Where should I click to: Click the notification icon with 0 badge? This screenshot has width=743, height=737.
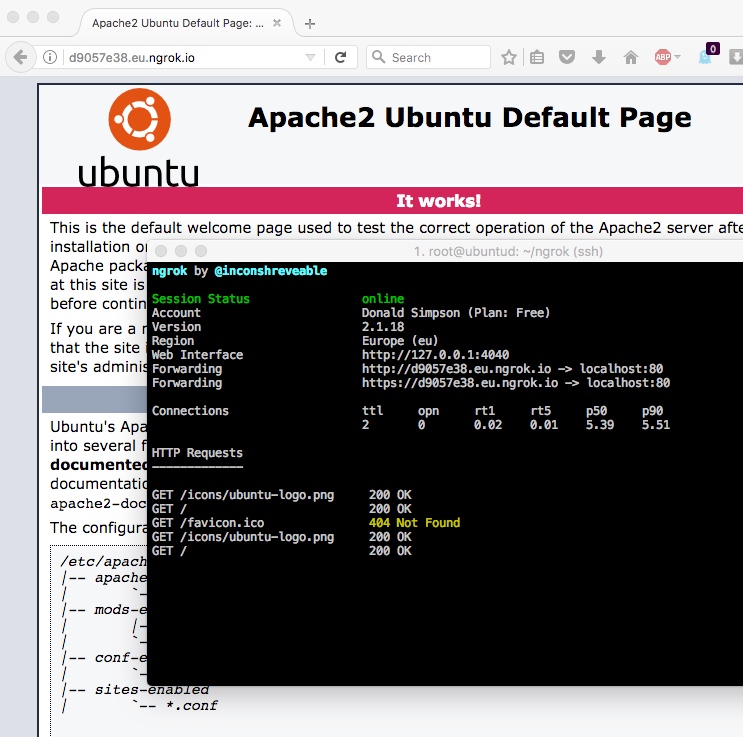coord(706,57)
